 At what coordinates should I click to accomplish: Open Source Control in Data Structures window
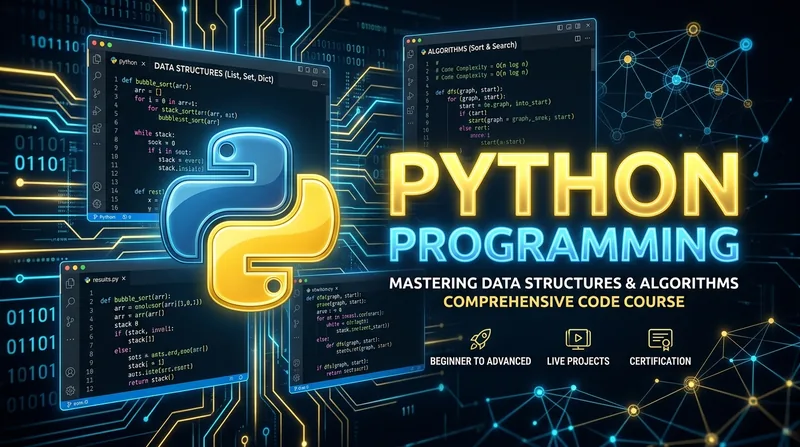coord(96,93)
